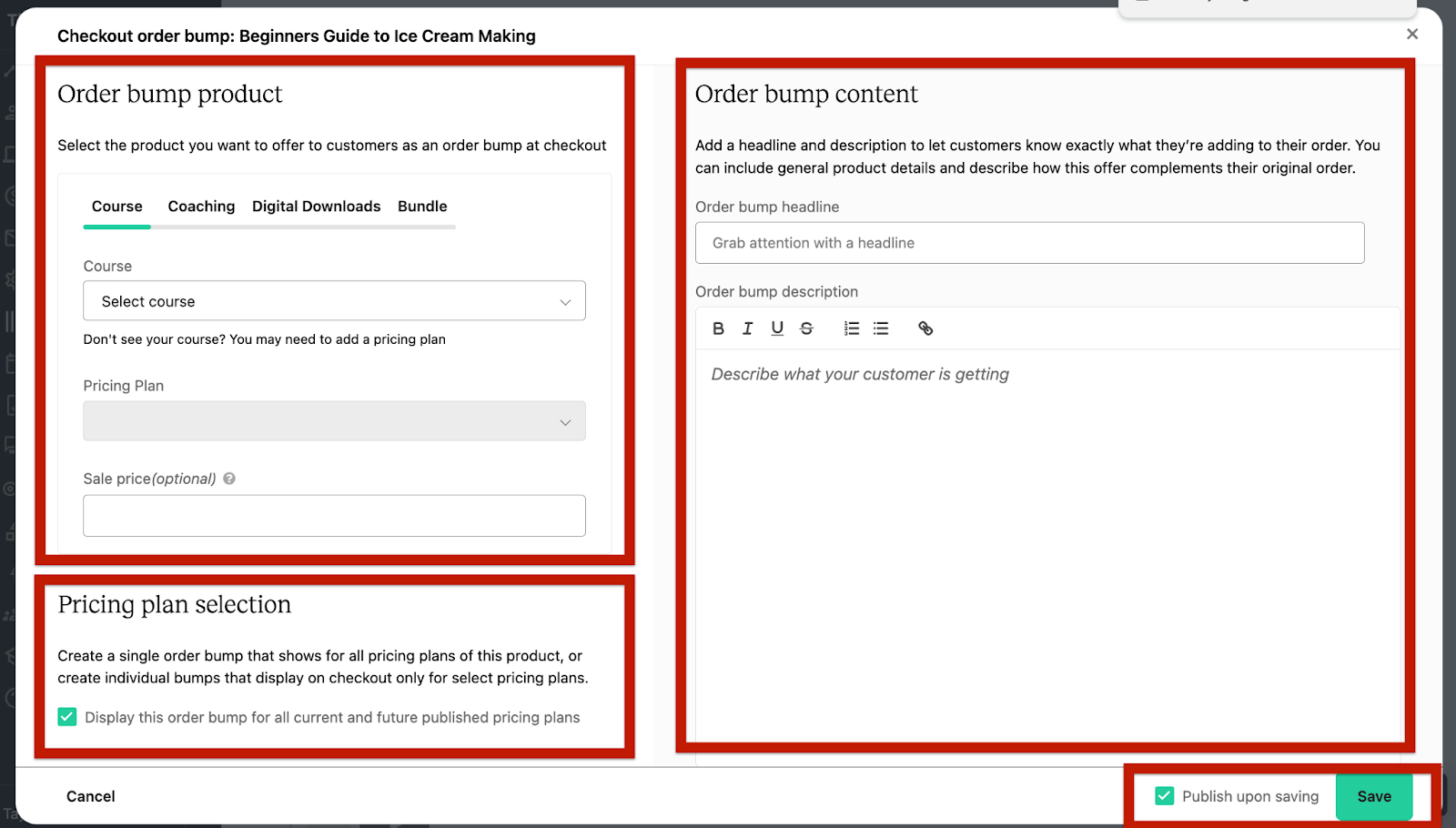The image size is (1456, 828).
Task: Apply strikethrough formatting to text
Action: tap(806, 328)
